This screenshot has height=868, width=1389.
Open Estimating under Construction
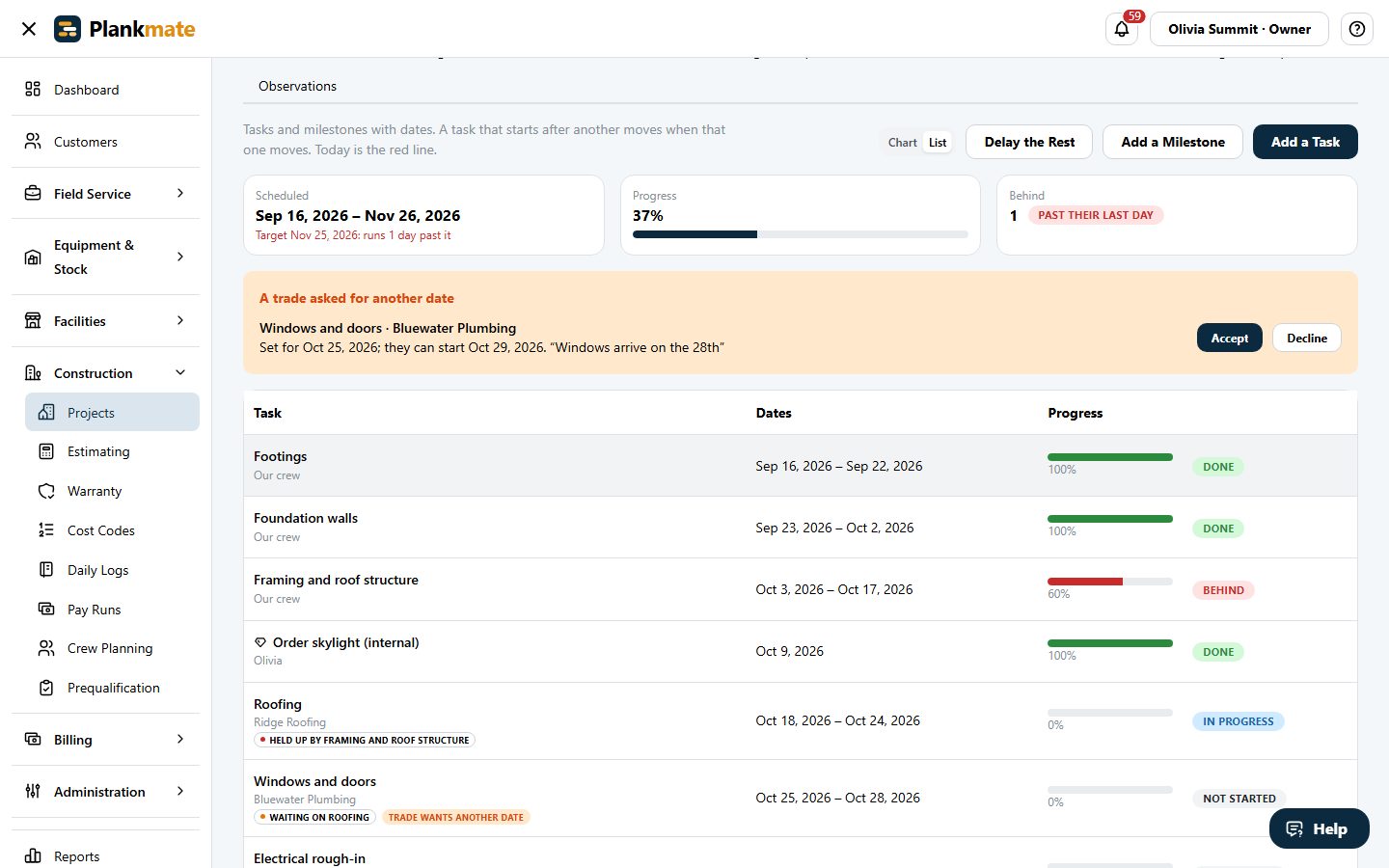112,451
